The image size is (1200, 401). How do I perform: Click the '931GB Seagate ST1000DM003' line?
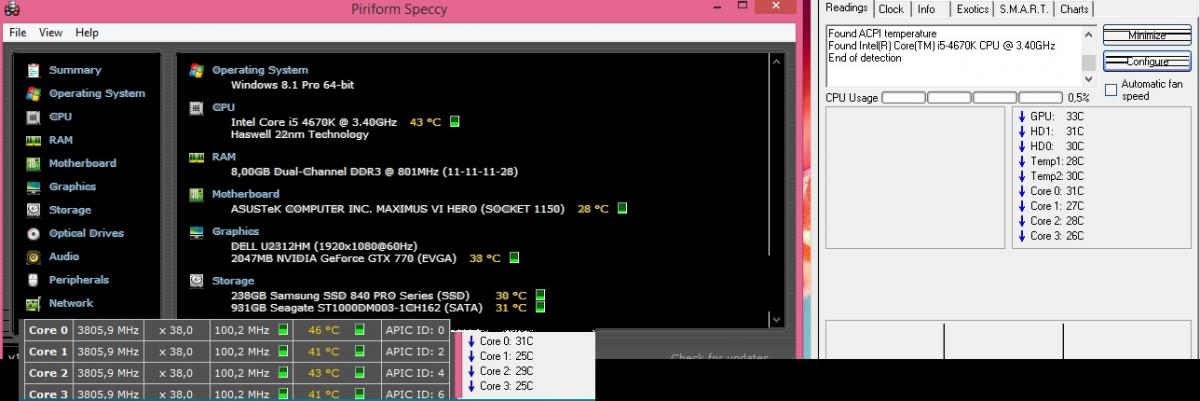point(356,308)
